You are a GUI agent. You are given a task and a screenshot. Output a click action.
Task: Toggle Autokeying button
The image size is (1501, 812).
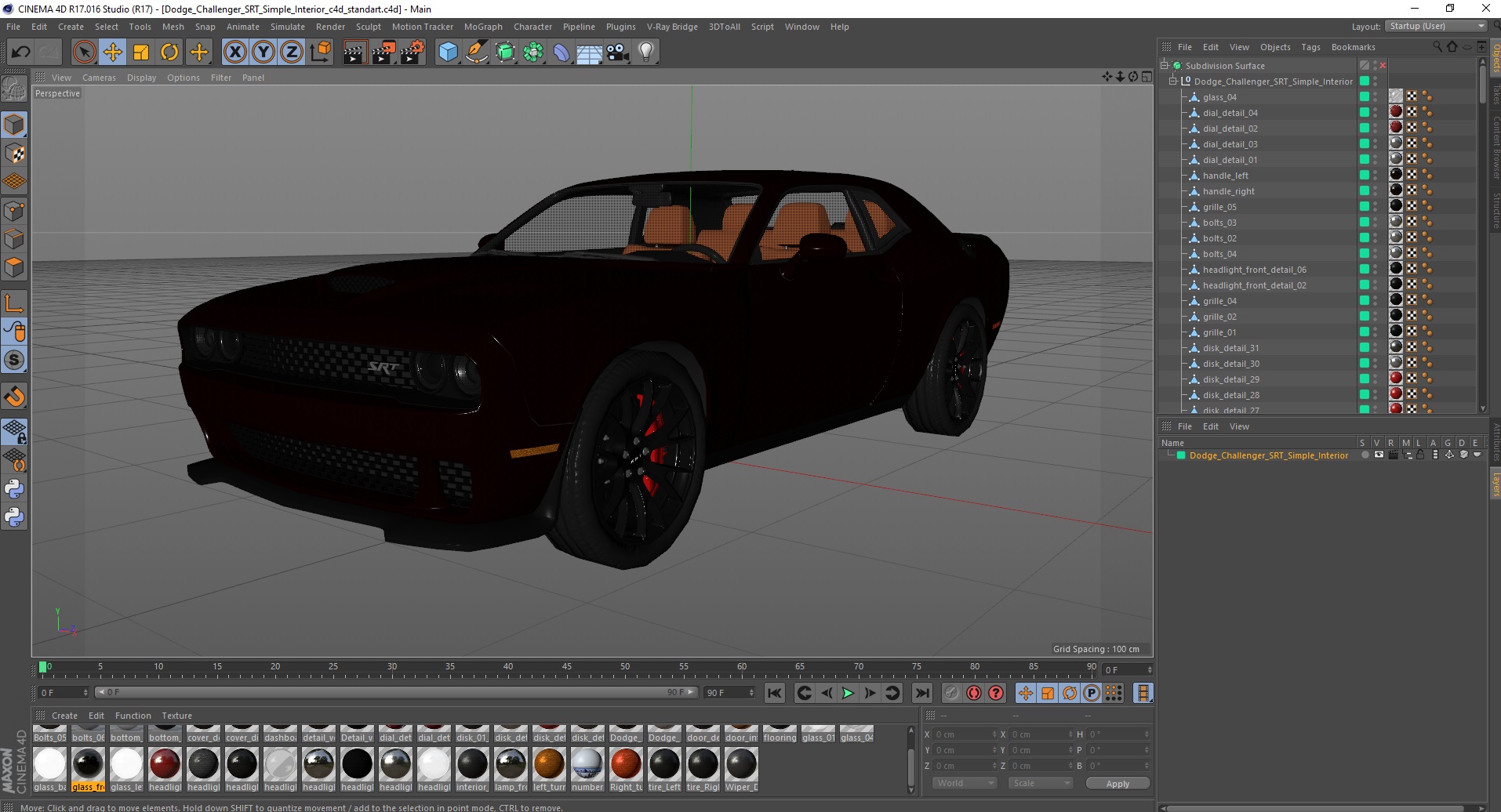(x=974, y=693)
